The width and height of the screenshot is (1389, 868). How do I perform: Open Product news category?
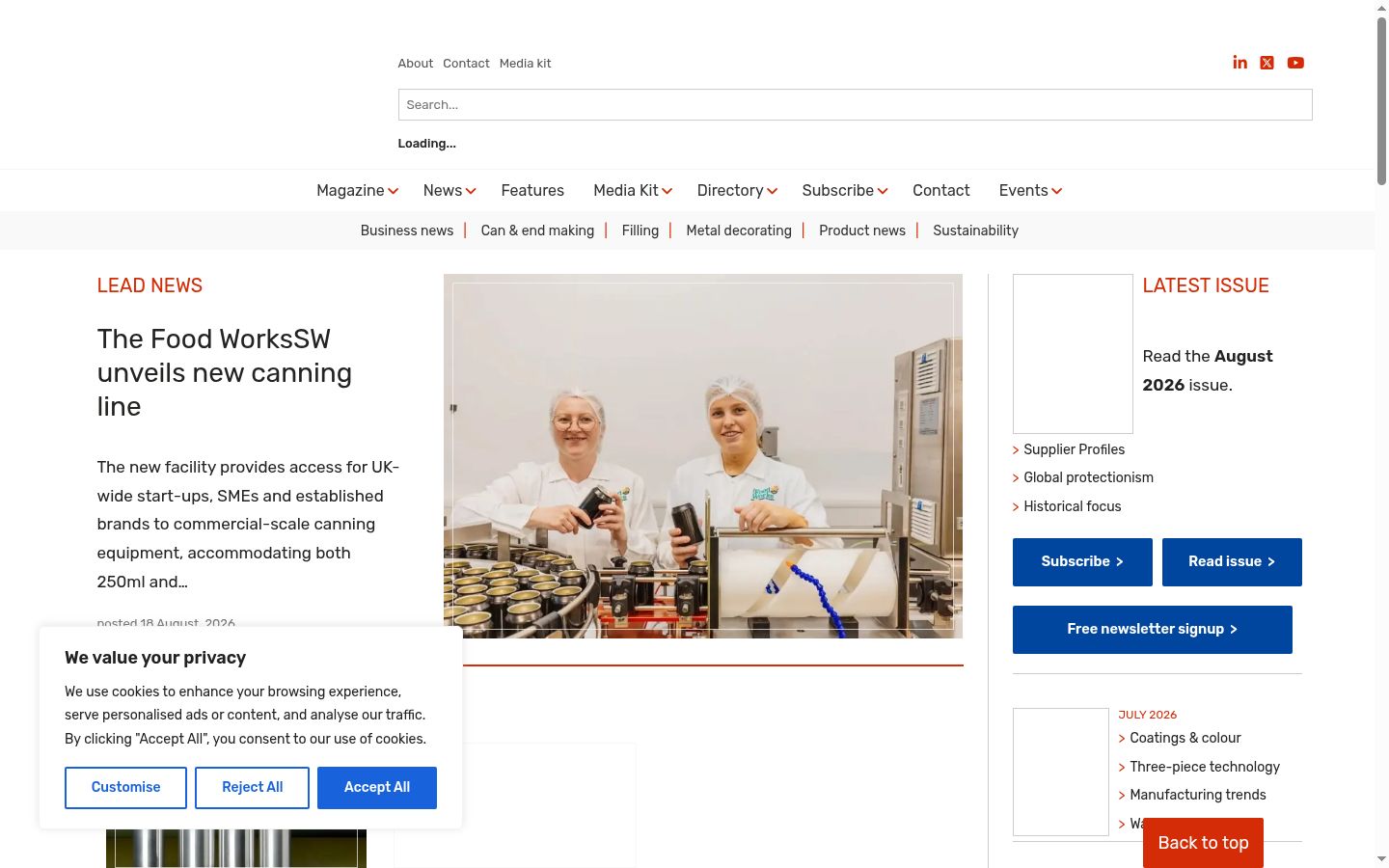coord(862,231)
